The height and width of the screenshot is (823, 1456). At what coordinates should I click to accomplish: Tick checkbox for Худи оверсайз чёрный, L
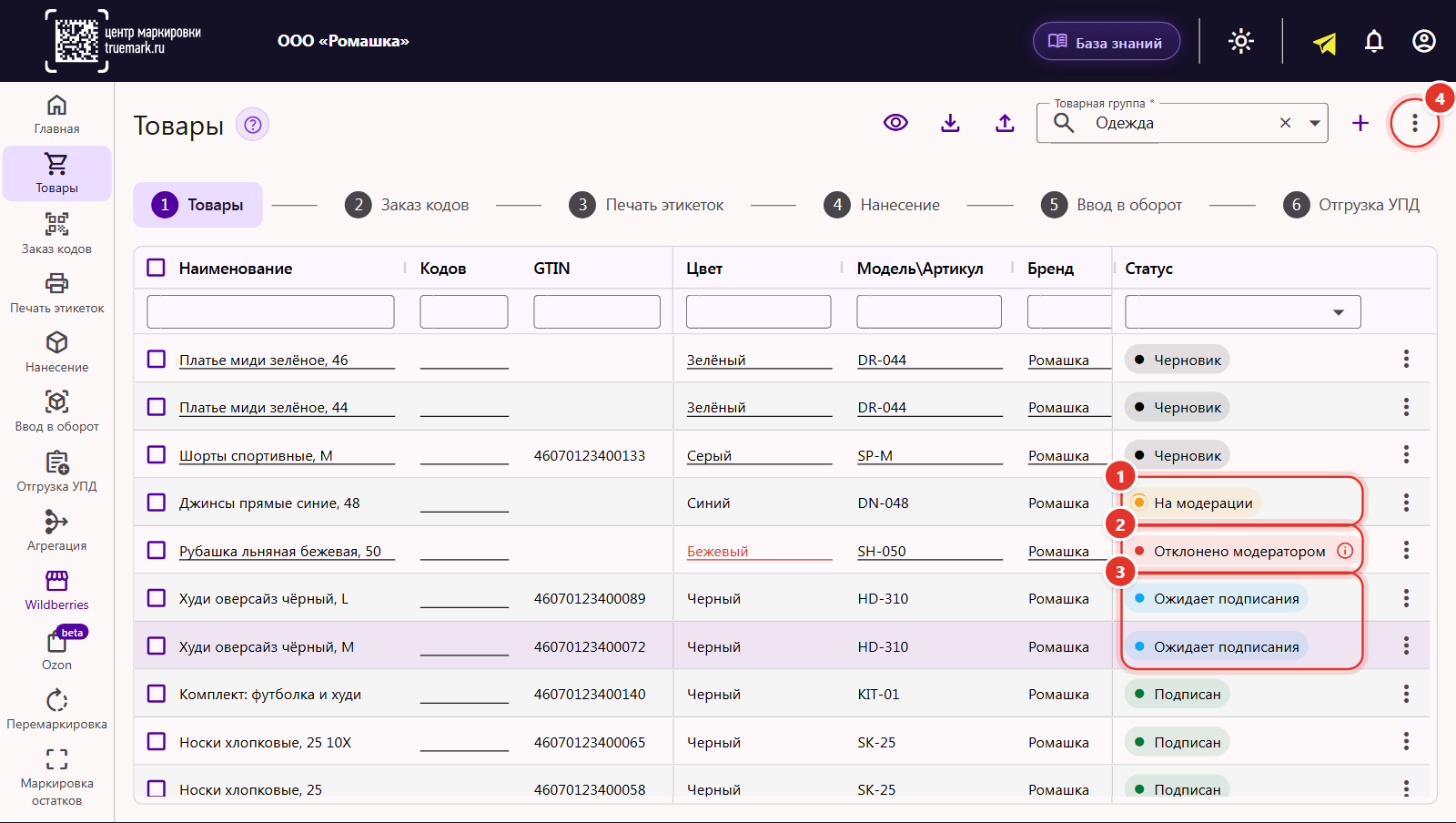pos(157,598)
